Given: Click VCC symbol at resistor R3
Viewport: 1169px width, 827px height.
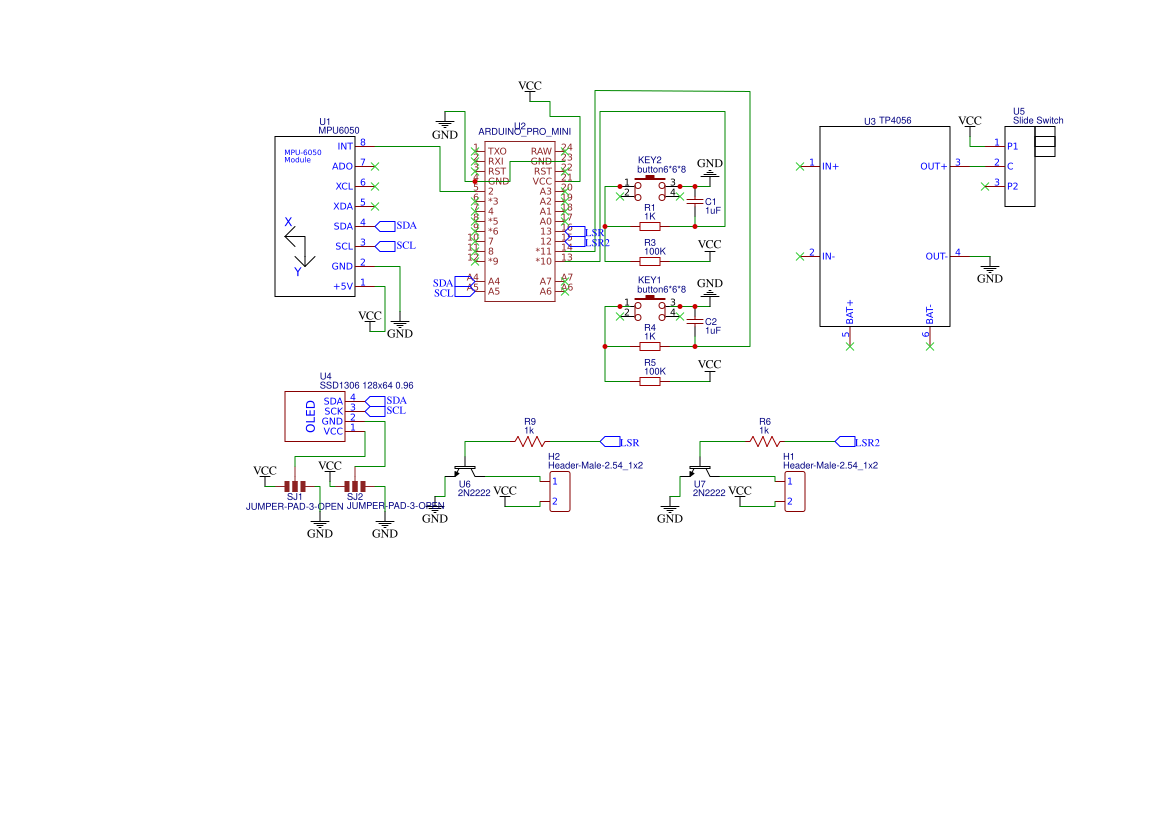Looking at the screenshot, I should [x=710, y=248].
